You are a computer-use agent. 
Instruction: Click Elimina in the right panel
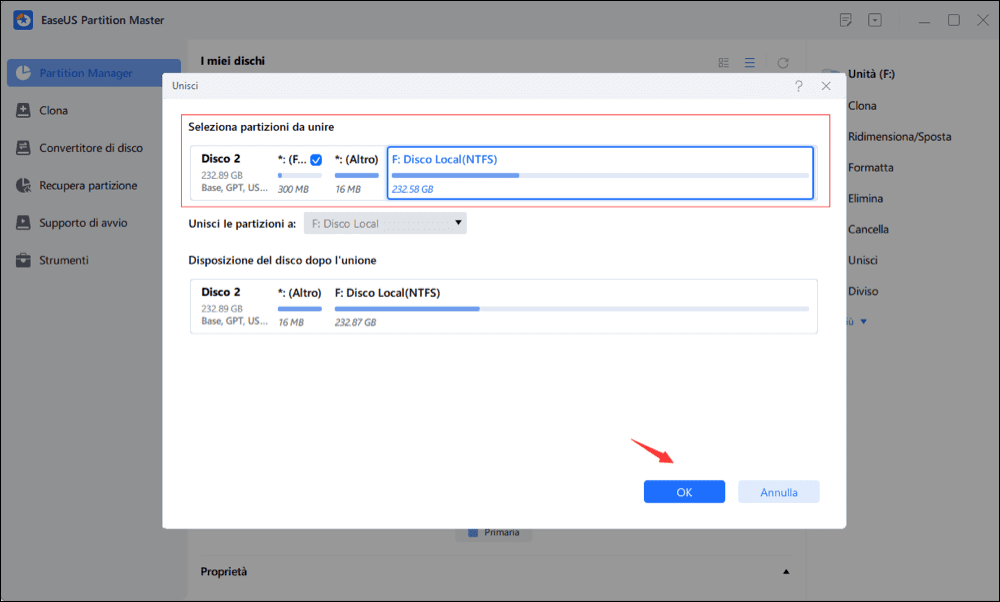point(865,198)
